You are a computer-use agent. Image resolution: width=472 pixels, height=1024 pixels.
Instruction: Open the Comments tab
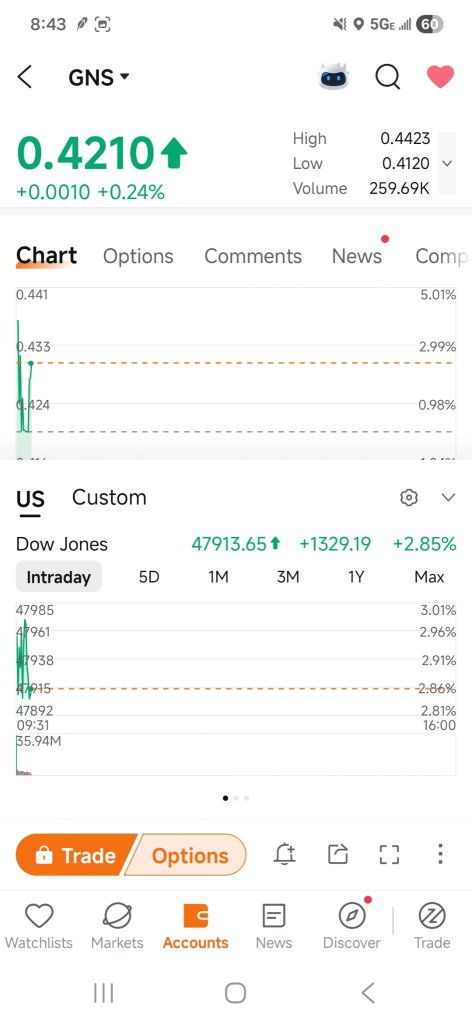coord(253,256)
